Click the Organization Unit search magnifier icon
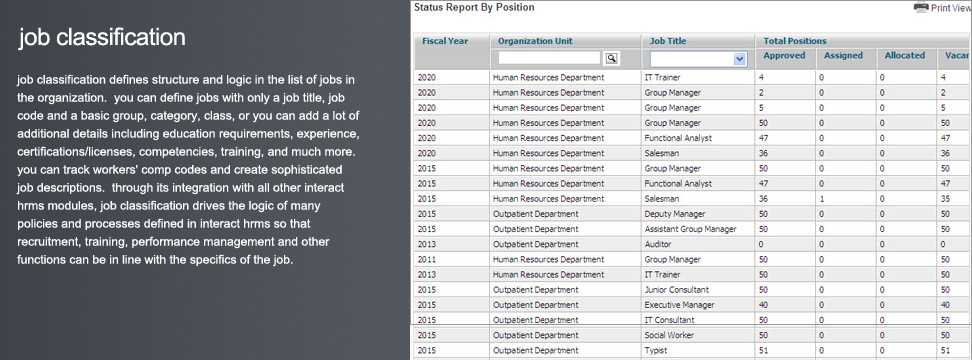The height and width of the screenshot is (360, 972). click(612, 58)
